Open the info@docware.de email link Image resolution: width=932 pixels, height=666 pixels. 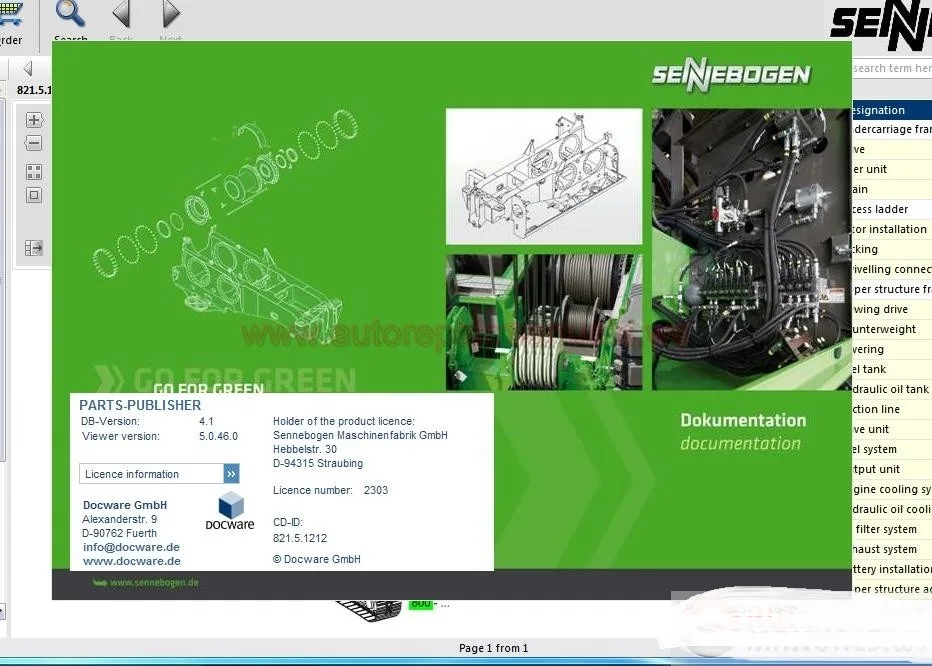point(131,547)
